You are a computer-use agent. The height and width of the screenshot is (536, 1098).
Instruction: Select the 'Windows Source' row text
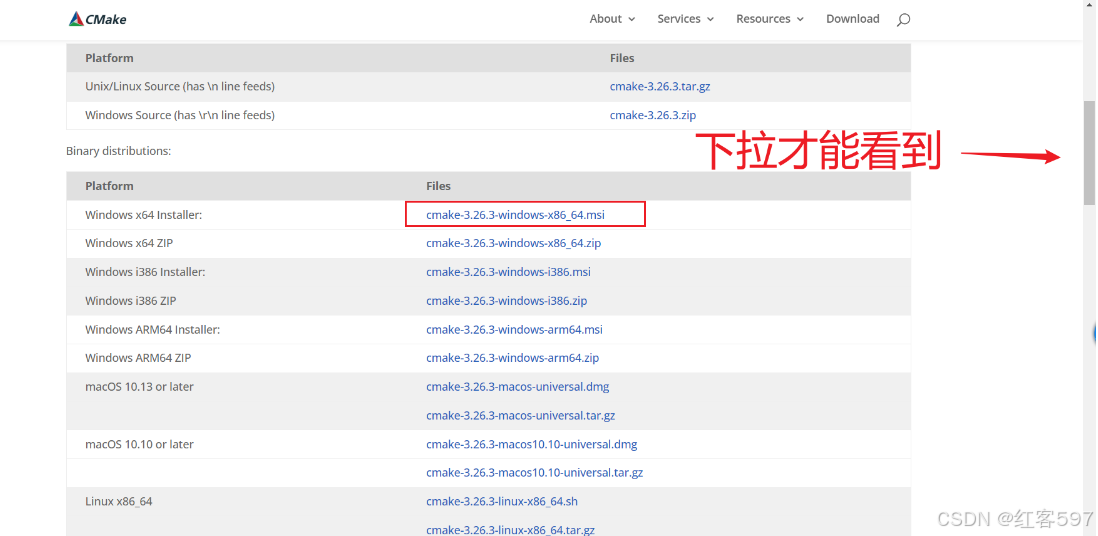pos(180,115)
